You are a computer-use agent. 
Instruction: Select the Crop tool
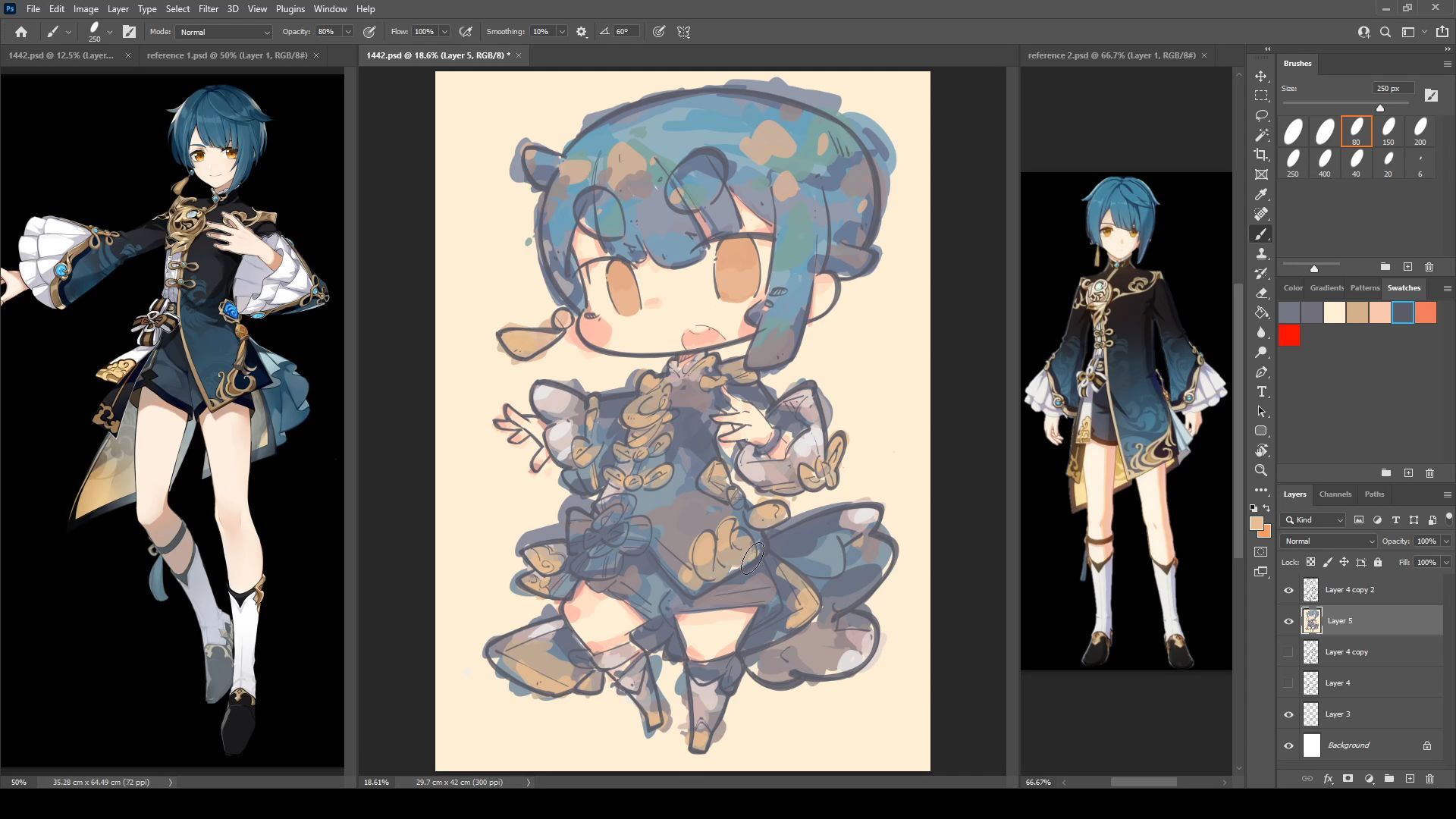1261,155
